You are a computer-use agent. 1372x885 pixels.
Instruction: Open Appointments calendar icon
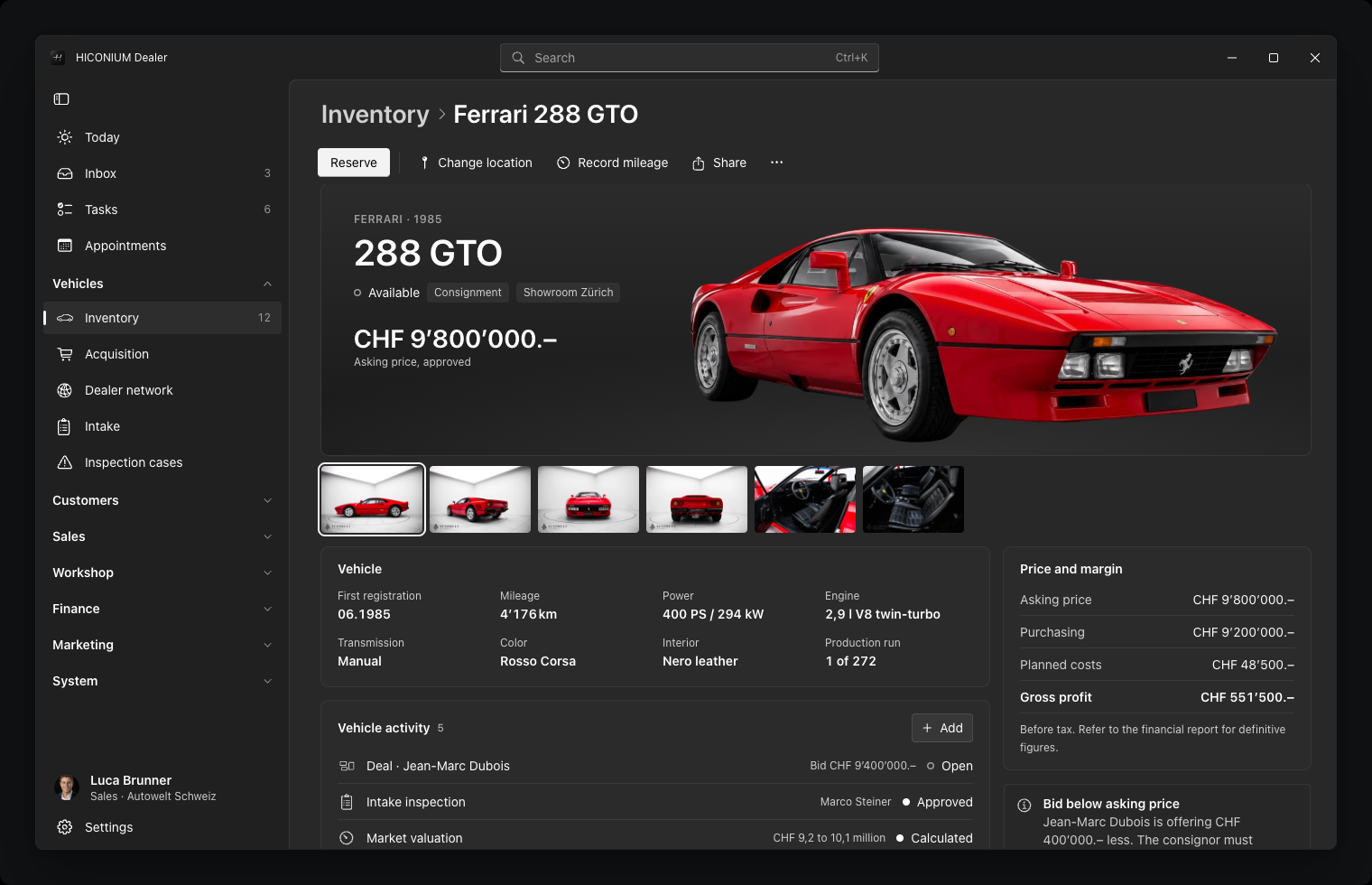(65, 246)
